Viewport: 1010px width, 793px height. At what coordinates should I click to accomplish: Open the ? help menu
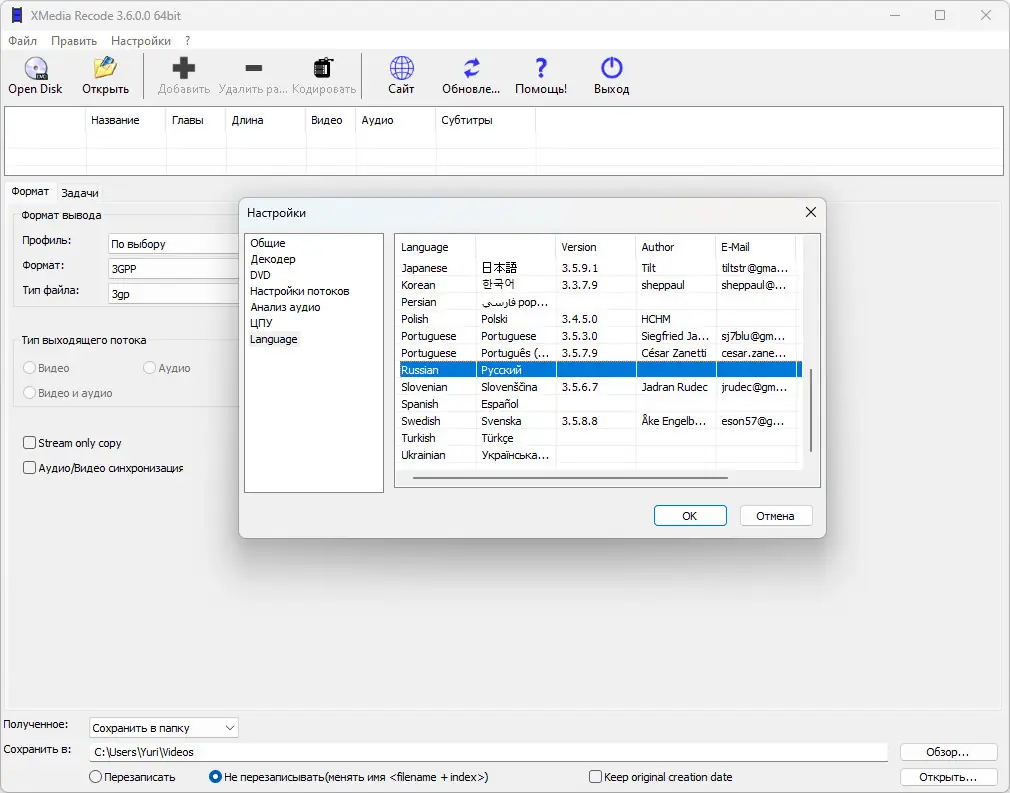(187, 41)
